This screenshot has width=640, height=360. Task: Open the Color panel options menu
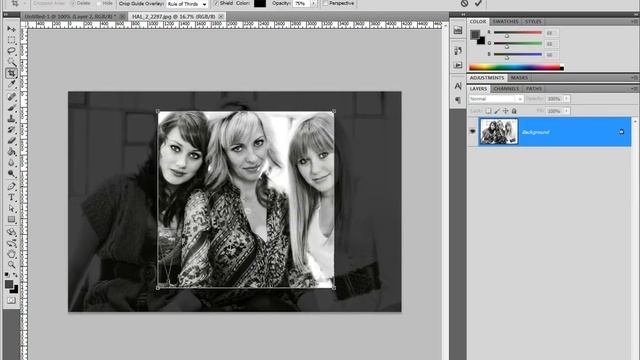pyautogui.click(x=634, y=21)
